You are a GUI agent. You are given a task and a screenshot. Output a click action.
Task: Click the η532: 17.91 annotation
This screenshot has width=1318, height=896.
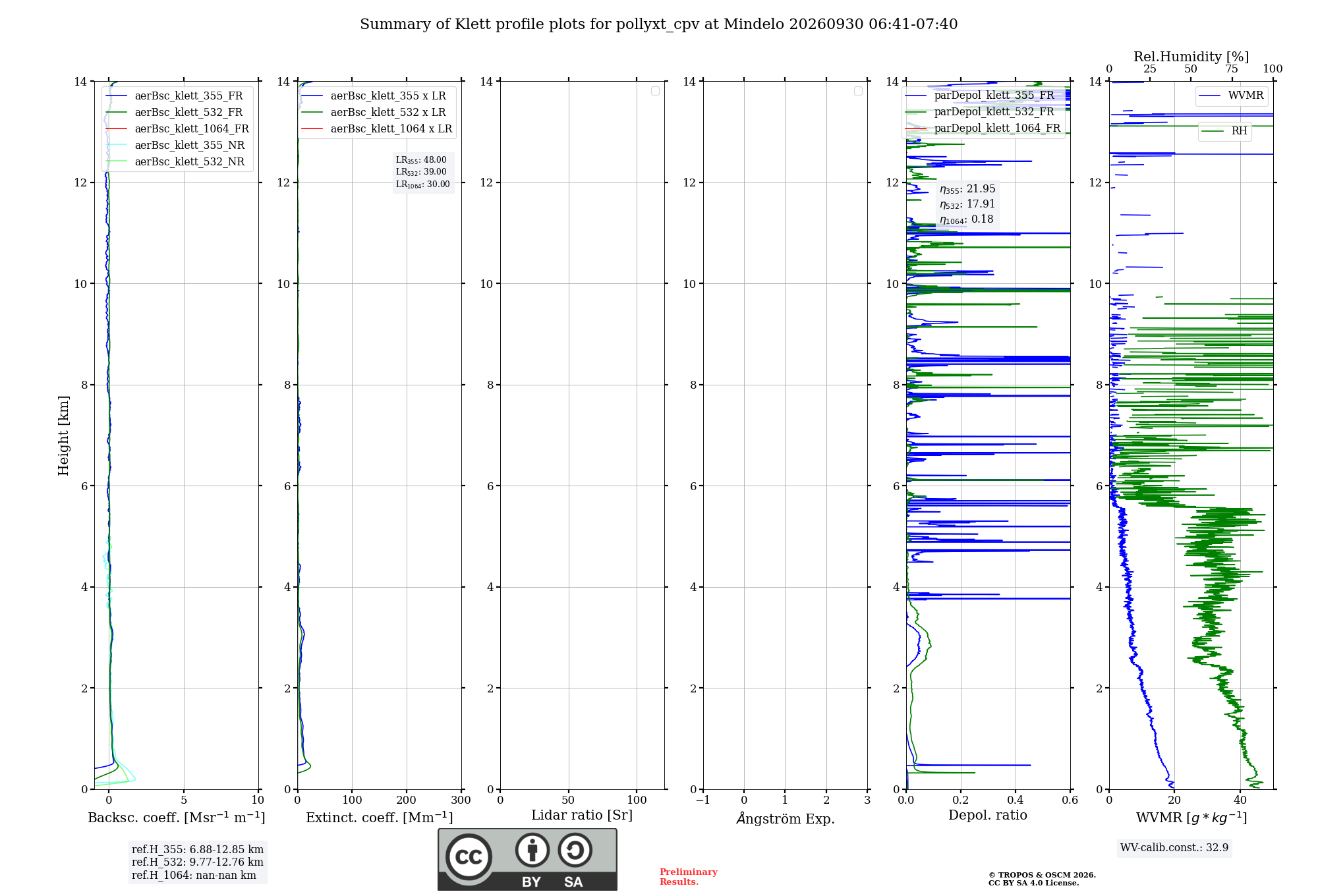click(x=967, y=204)
